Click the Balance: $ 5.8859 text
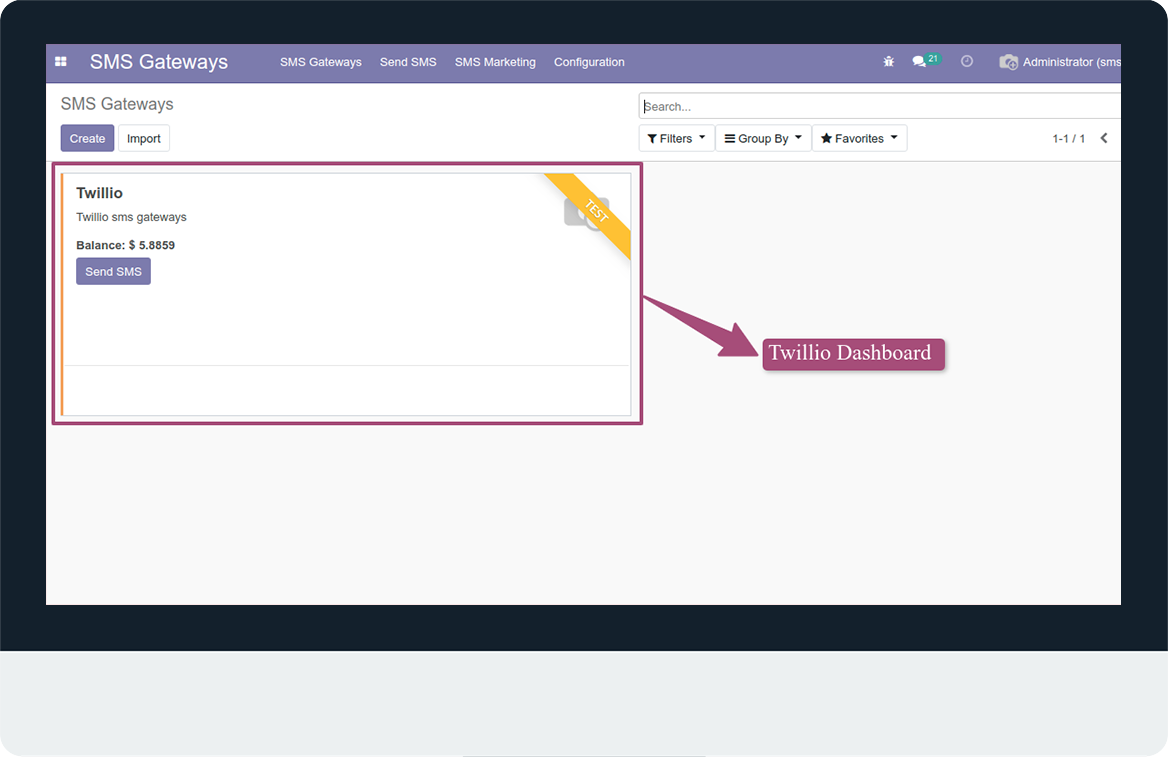Image resolution: width=1168 pixels, height=757 pixels. 125,245
